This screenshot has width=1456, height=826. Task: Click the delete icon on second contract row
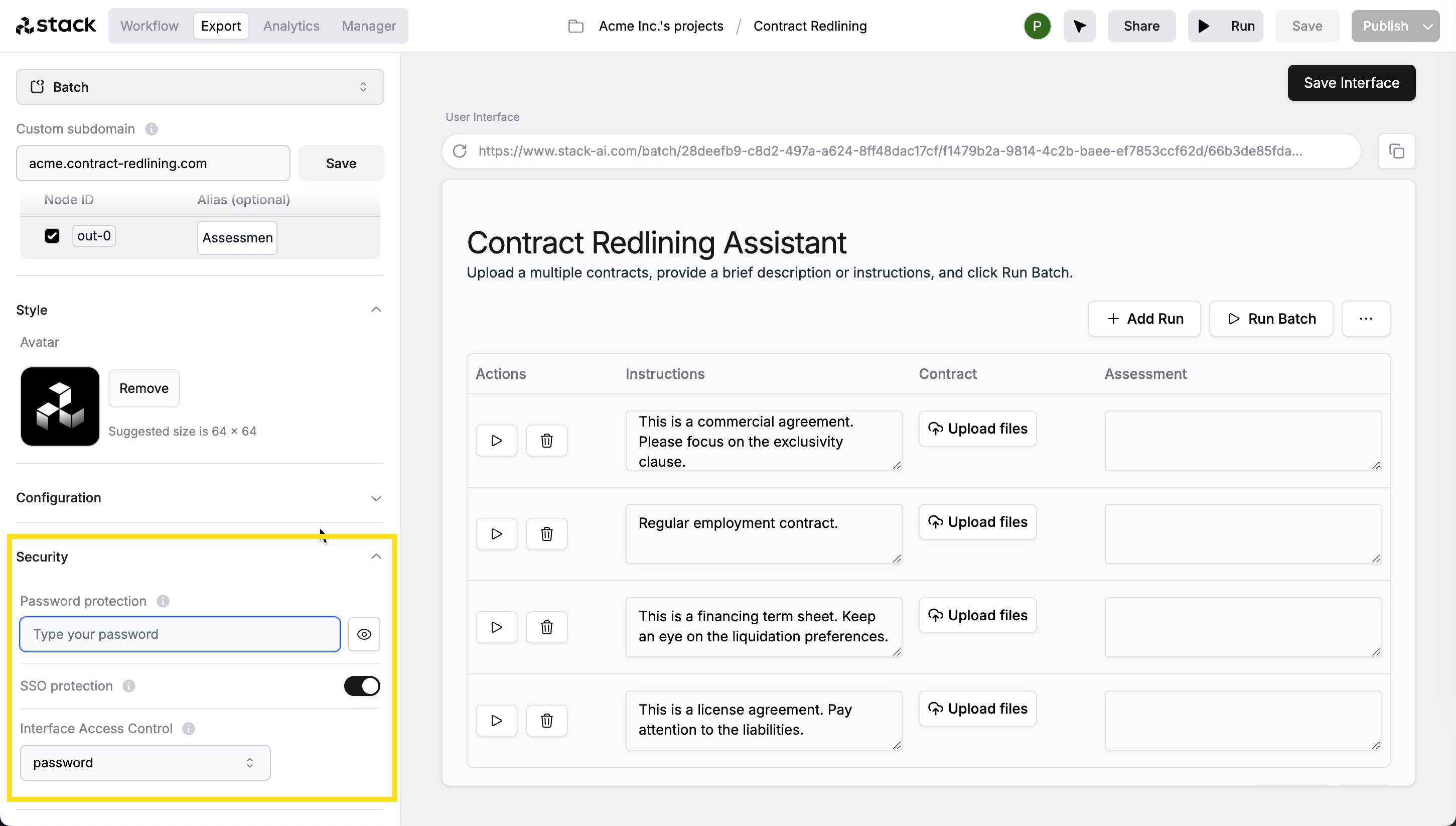[547, 534]
